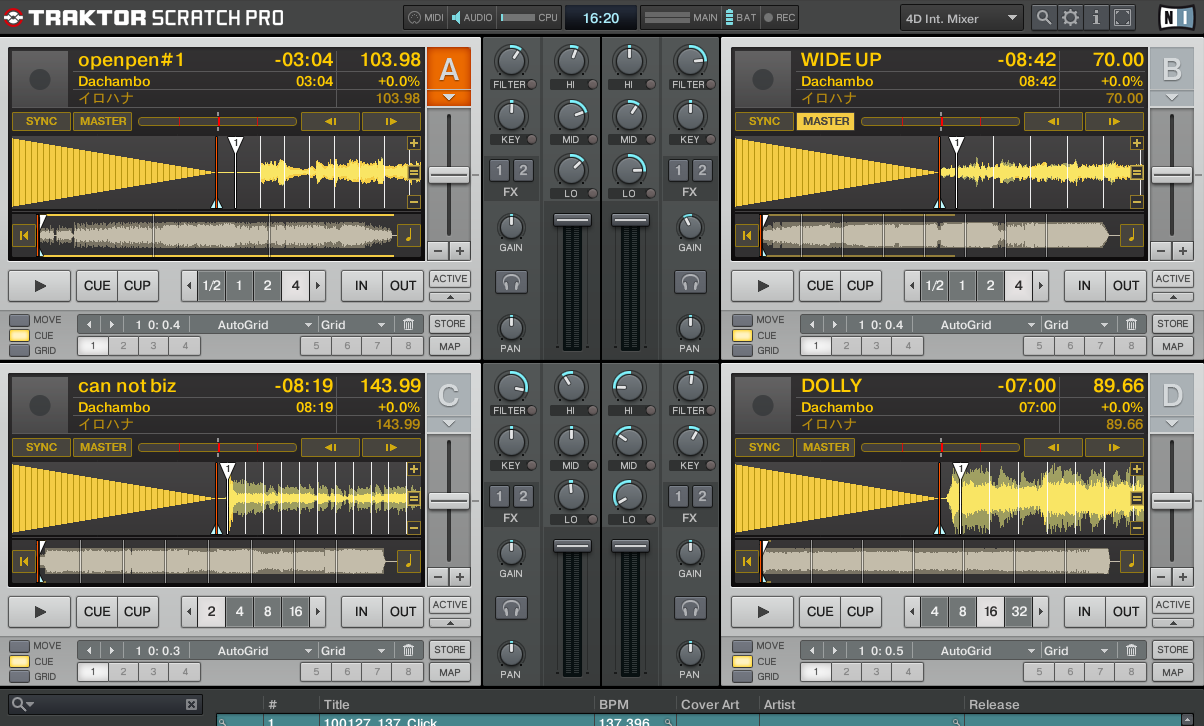Zoom in on Deck A's waveform

[414, 143]
